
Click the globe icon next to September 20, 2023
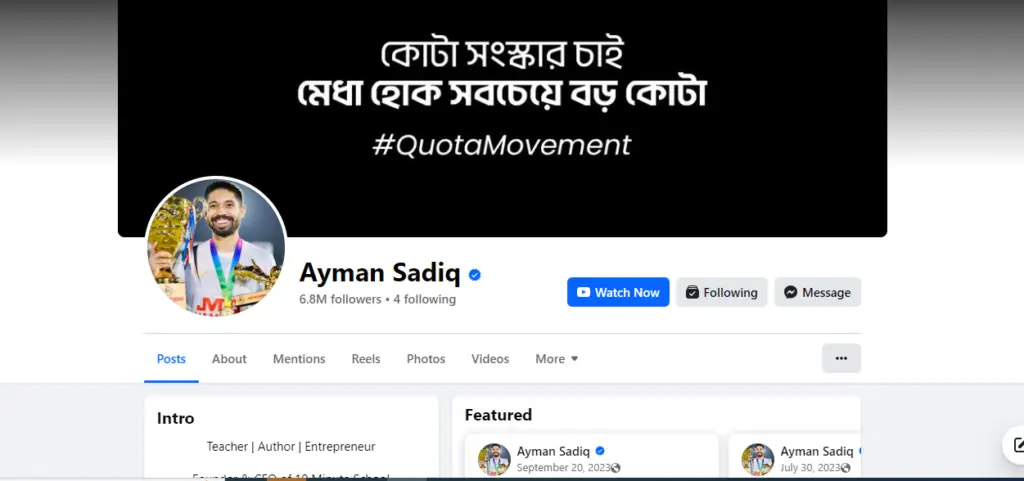615,468
